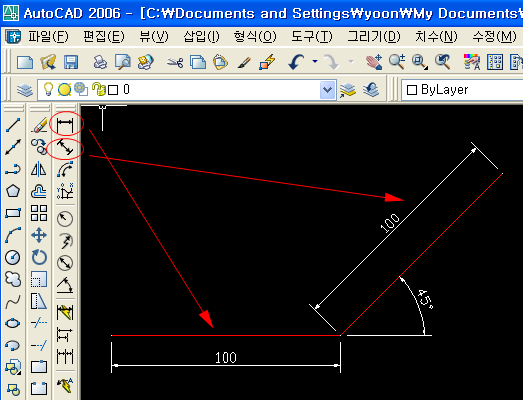This screenshot has height=400, width=523.
Task: Select the Array tool
Action: (39, 213)
